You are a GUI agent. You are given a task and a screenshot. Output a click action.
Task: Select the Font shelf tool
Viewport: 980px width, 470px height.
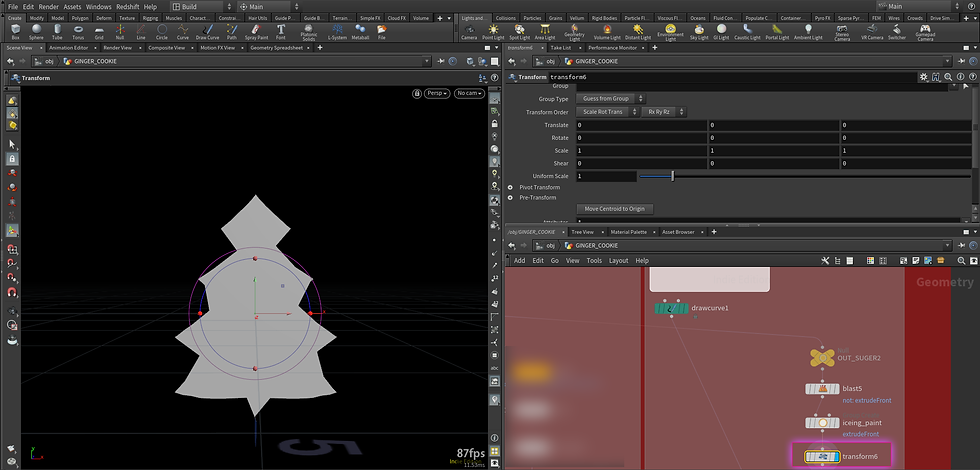(281, 32)
